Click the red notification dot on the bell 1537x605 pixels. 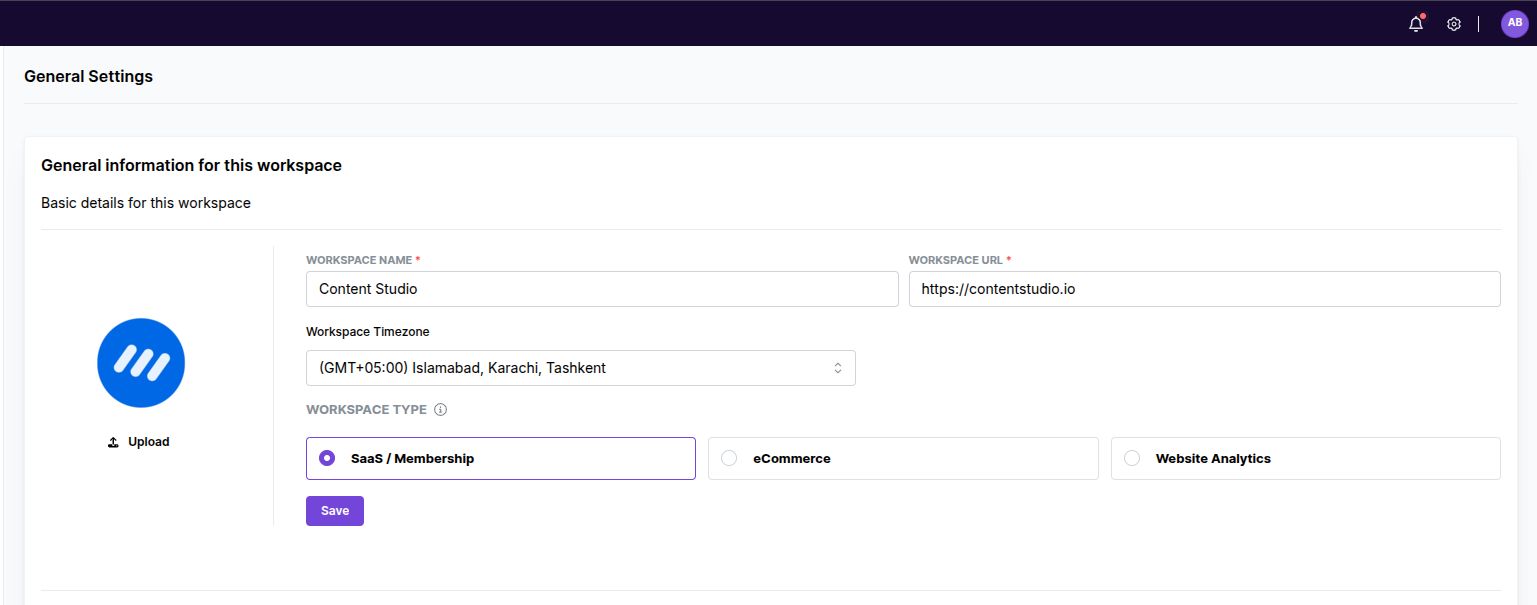pyautogui.click(x=1422, y=15)
